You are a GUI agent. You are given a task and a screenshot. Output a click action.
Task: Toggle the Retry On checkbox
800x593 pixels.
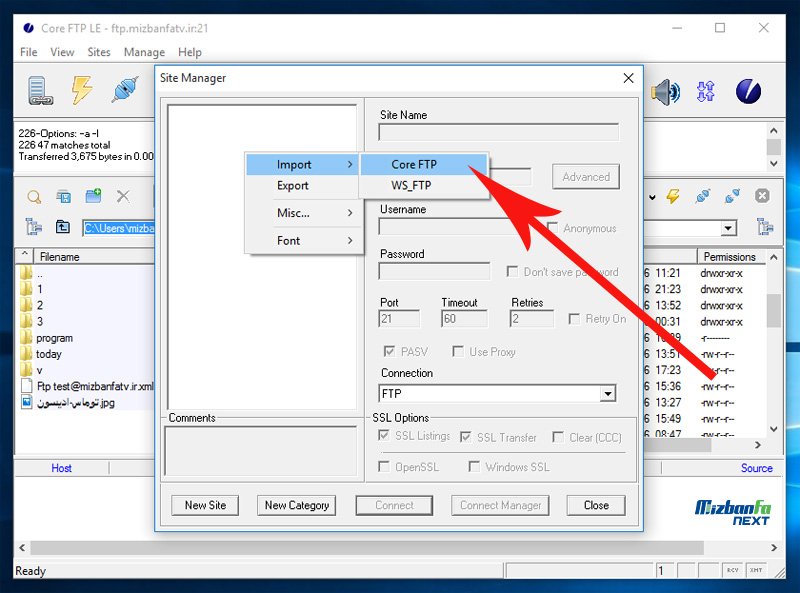click(574, 319)
